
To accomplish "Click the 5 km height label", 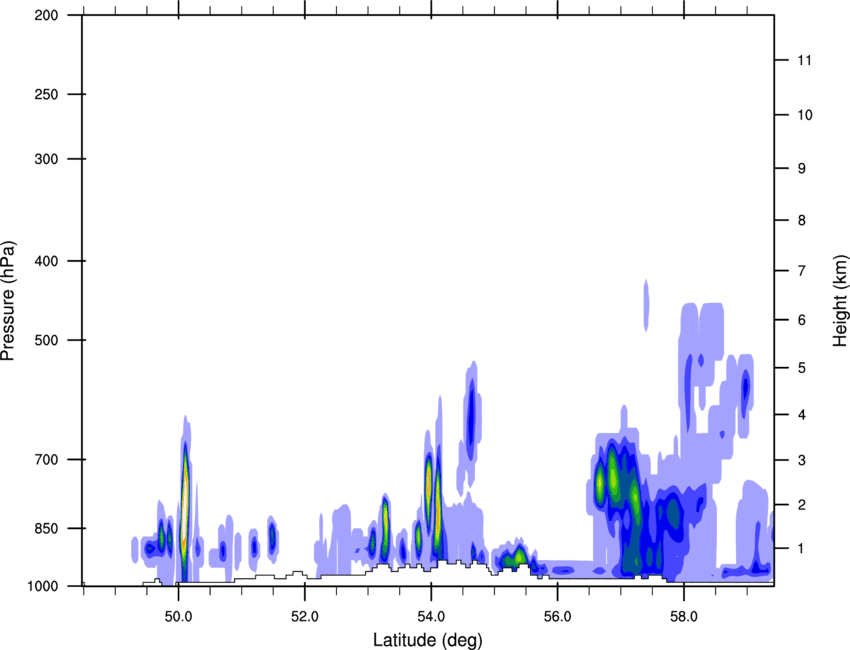I will tap(802, 368).
